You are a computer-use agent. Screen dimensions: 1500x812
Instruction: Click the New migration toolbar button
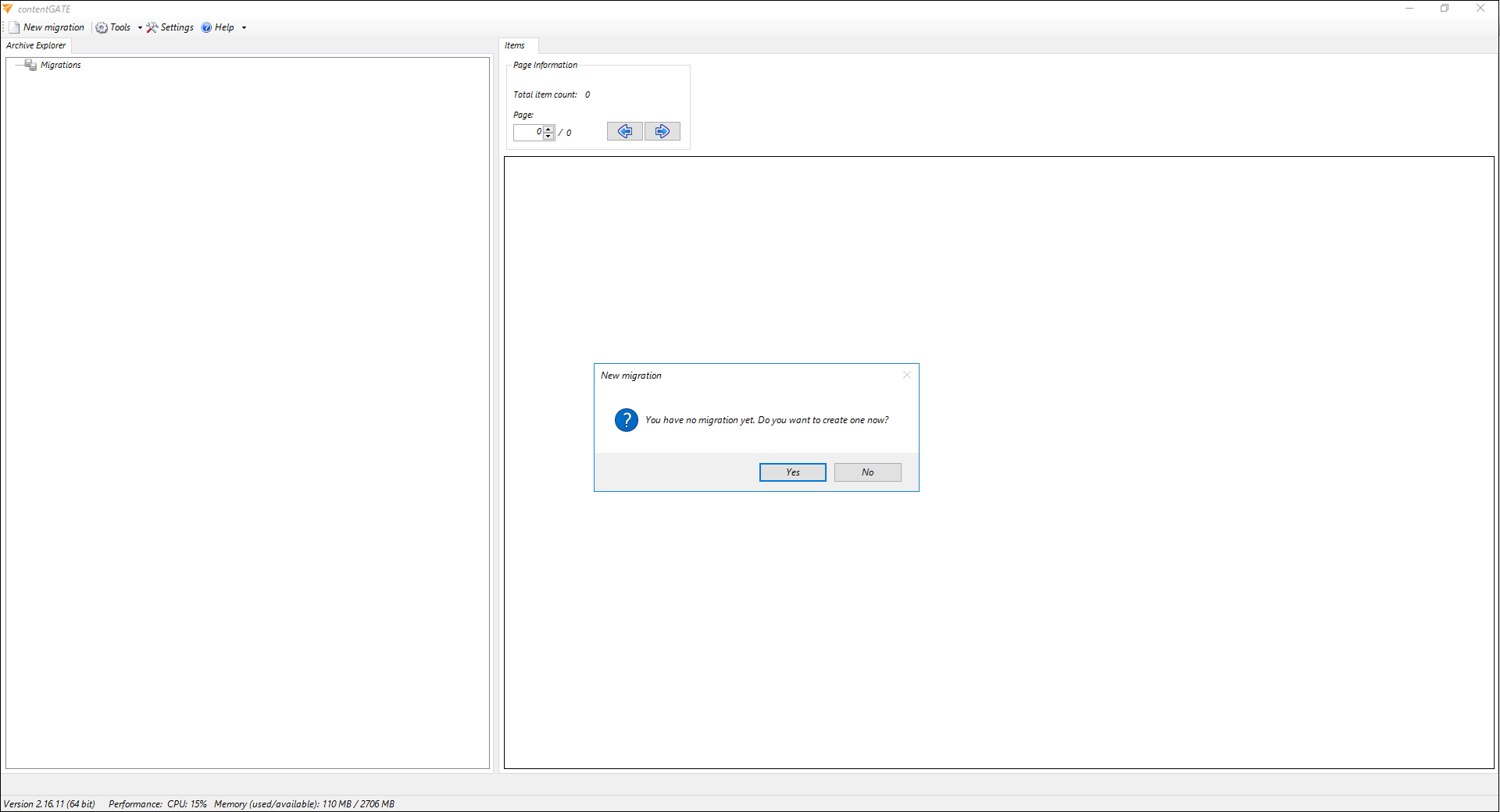point(47,27)
